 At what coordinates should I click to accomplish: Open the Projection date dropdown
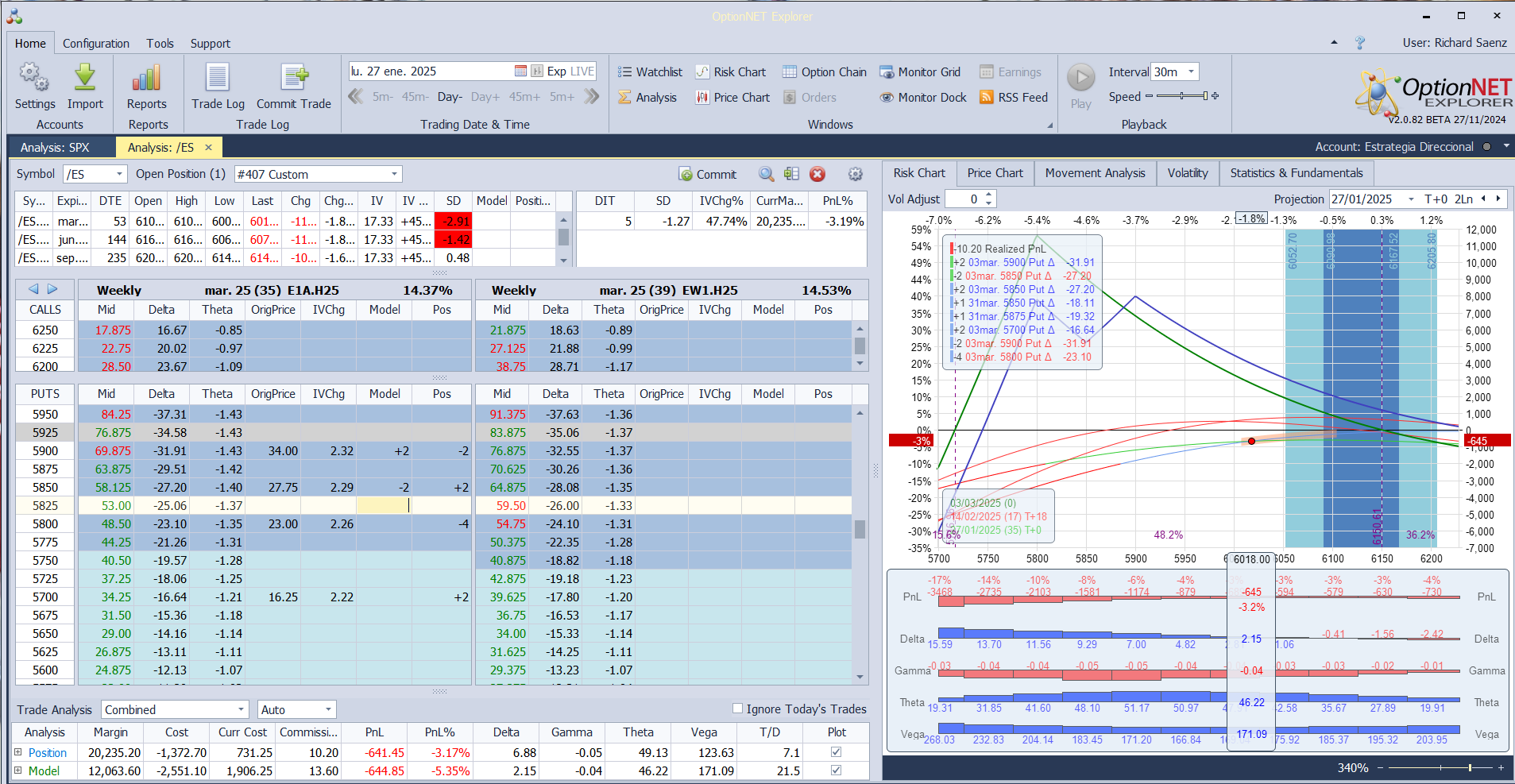tap(1411, 199)
